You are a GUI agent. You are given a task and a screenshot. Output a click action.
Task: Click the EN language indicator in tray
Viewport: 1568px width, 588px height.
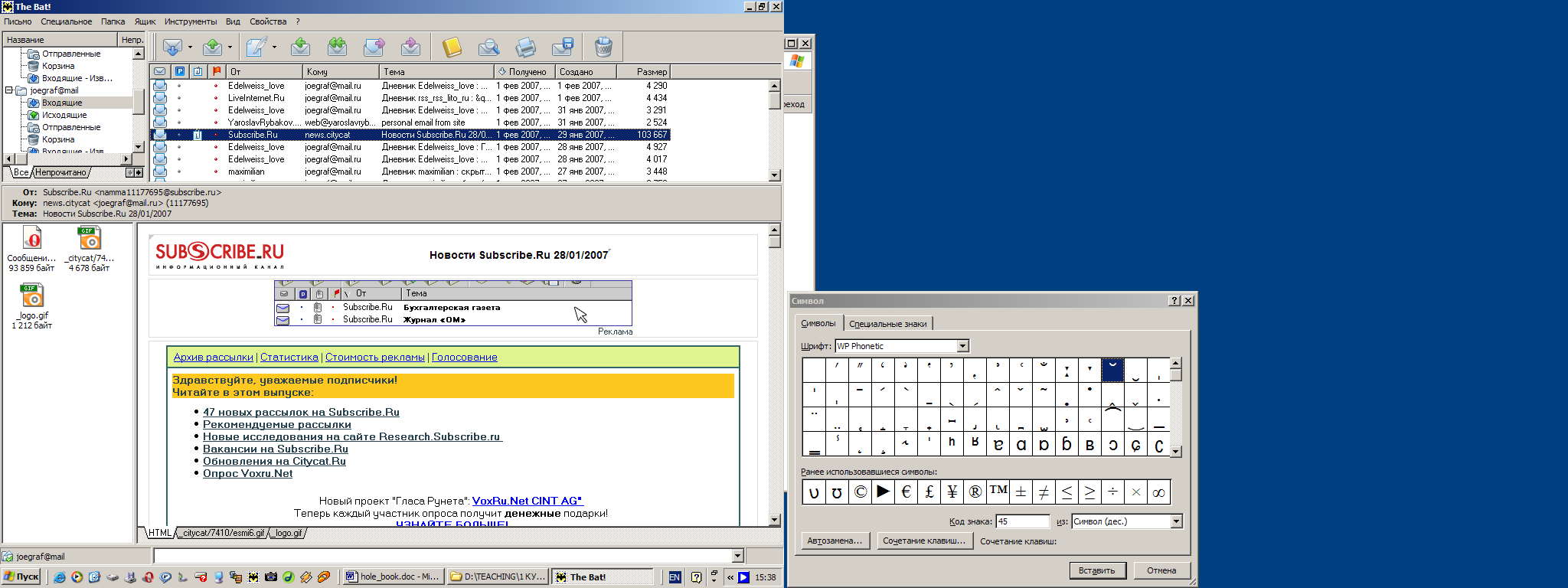pyautogui.click(x=675, y=577)
